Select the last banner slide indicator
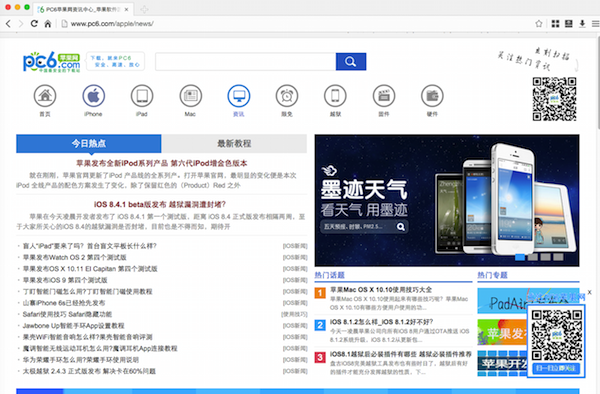The image size is (600, 394). 558,257
